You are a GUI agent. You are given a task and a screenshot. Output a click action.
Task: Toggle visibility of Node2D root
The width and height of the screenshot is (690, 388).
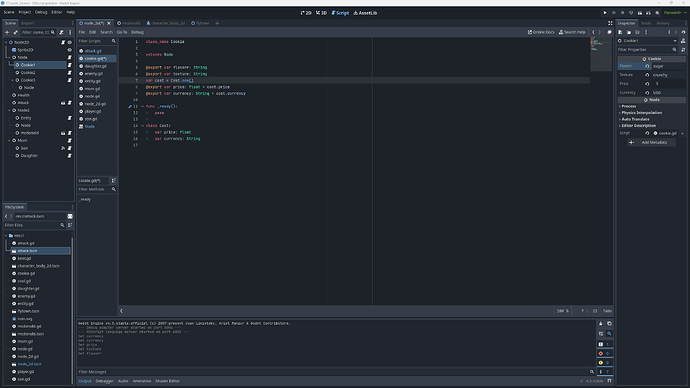click(70, 42)
